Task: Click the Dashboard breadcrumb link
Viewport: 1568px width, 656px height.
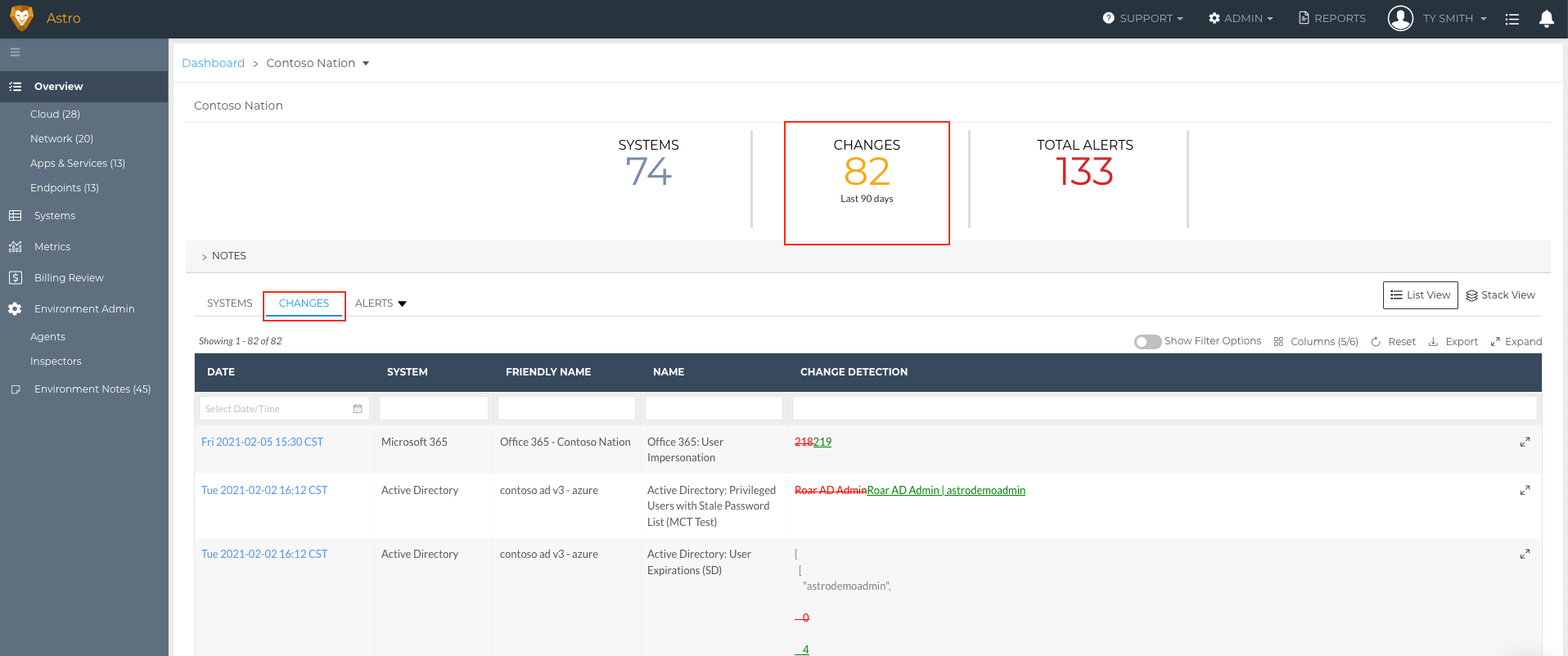Action: coord(213,63)
